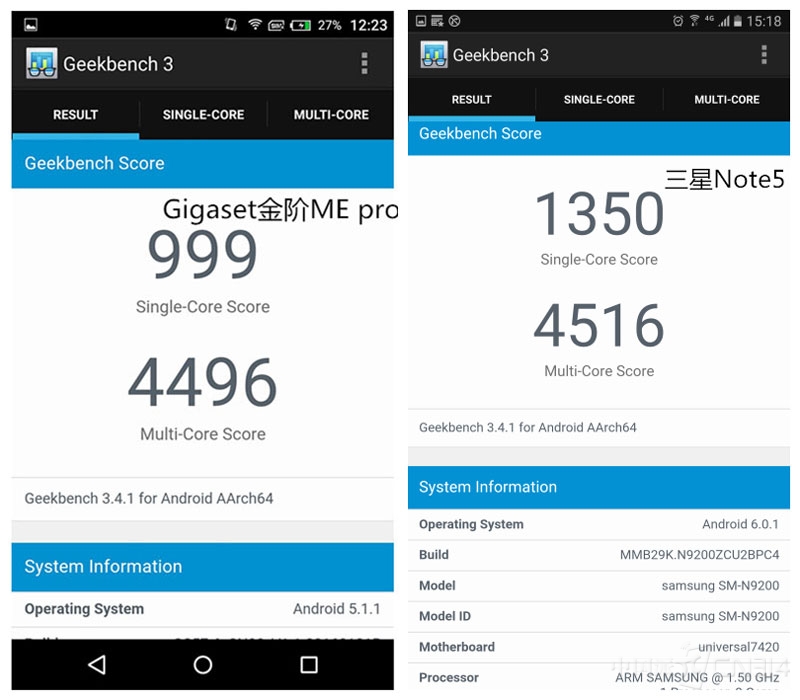Tap battery icon showing 27% on left phone
The height and width of the screenshot is (700, 800).
[301, 25]
